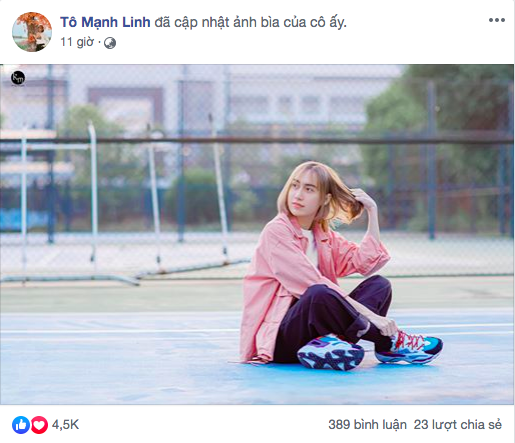Open the post options three-dot menu
515x443 pixels.
click(496, 20)
